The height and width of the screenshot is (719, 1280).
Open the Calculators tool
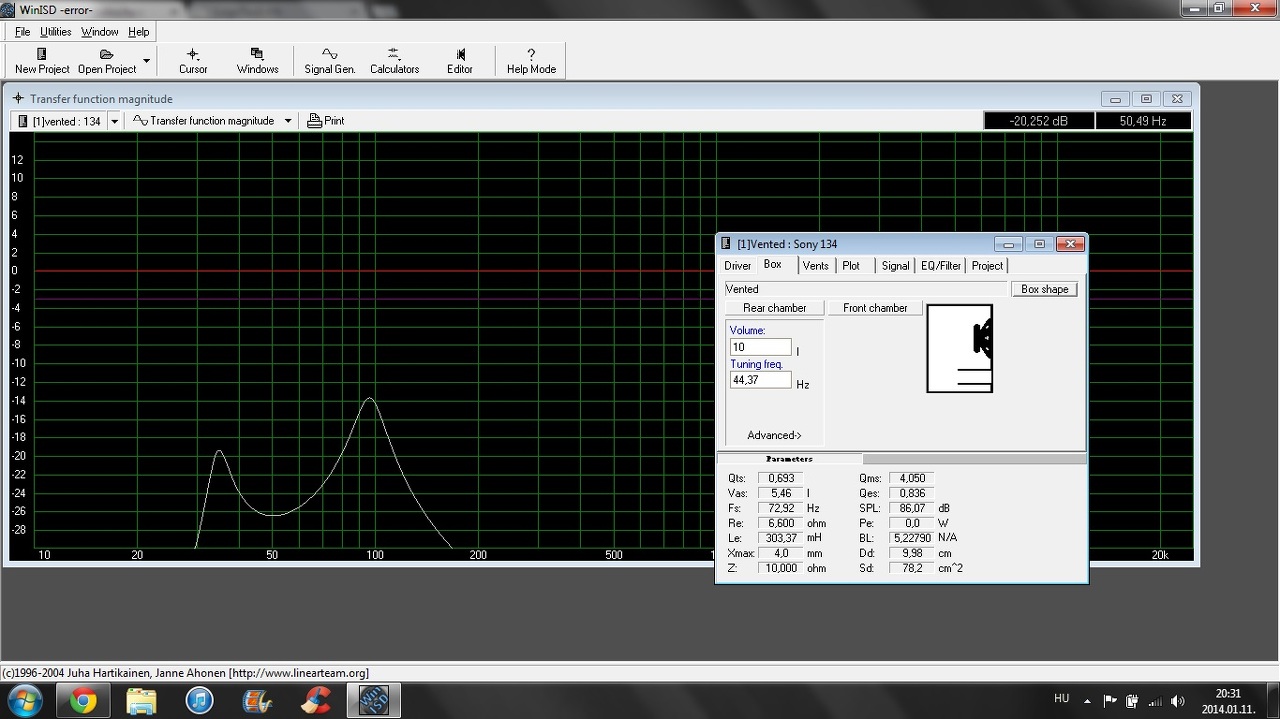[x=394, y=61]
